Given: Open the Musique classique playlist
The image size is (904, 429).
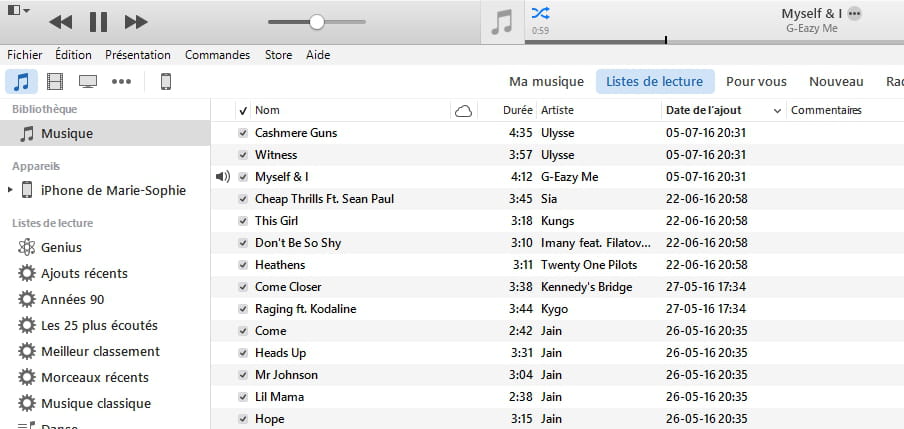Looking at the screenshot, I should [96, 403].
